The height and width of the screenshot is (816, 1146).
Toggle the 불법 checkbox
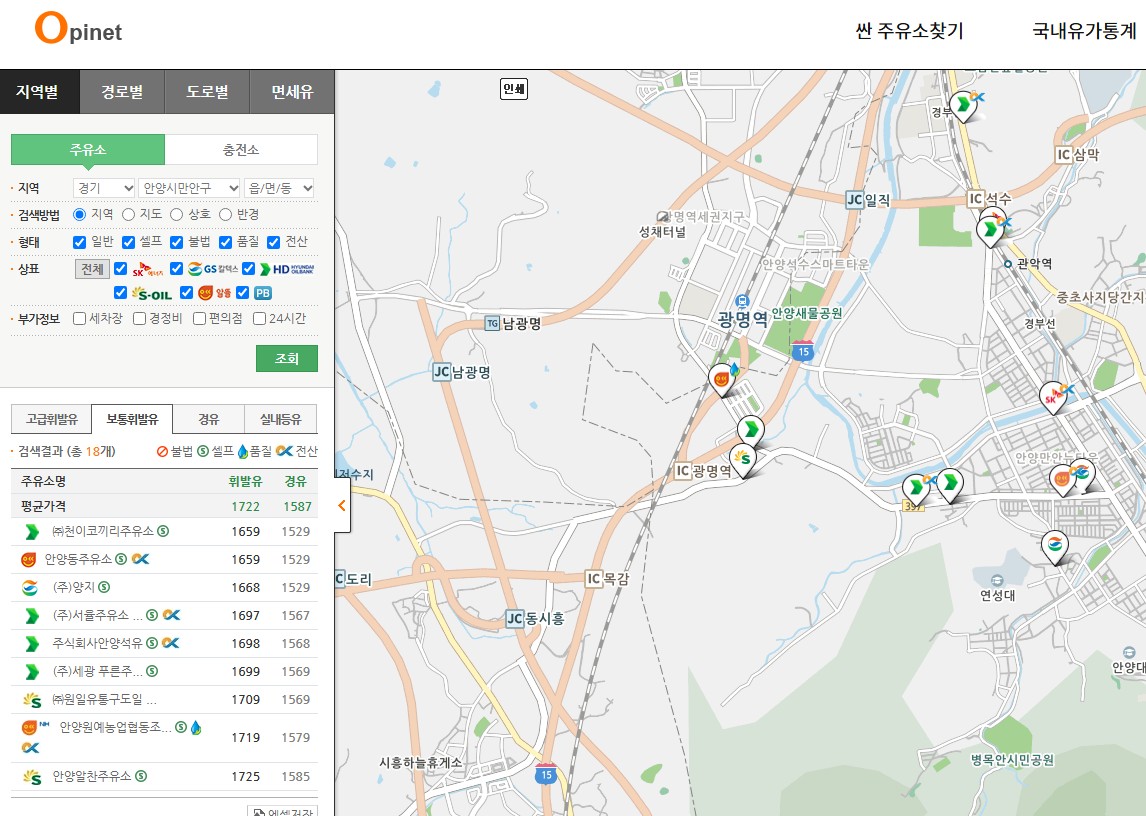coord(176,242)
